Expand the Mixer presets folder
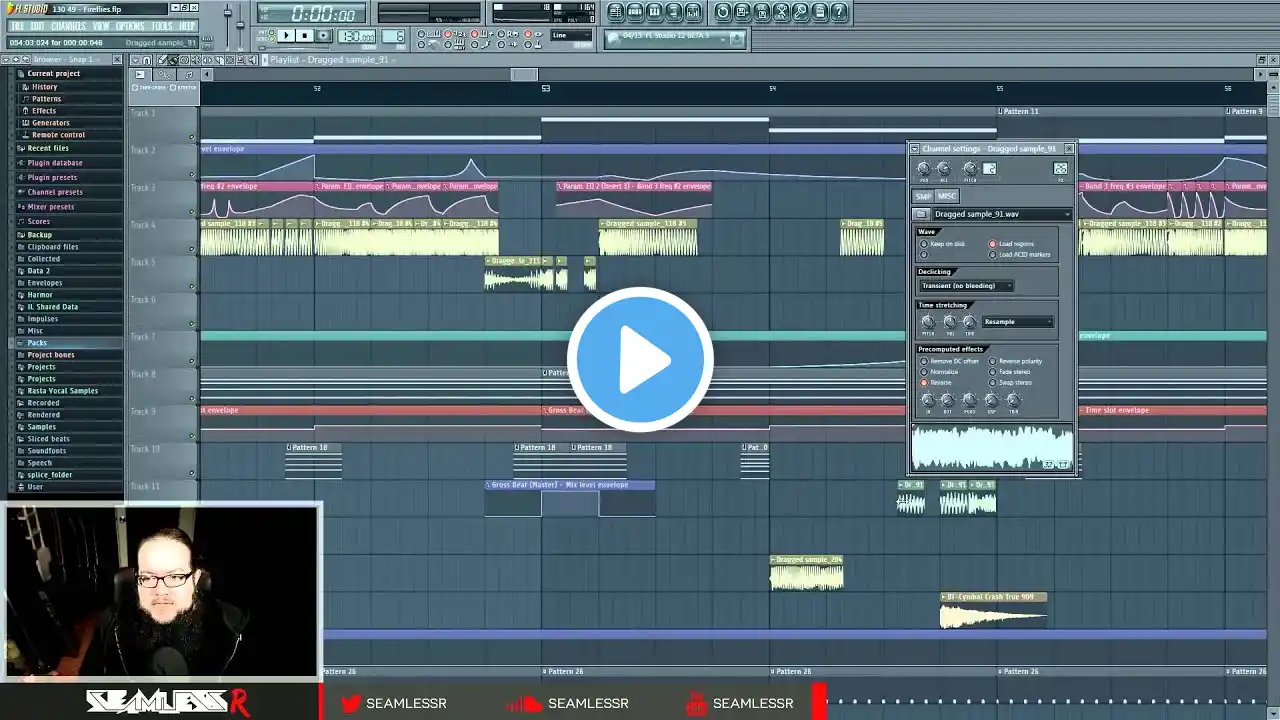The height and width of the screenshot is (720, 1280). [x=52, y=207]
